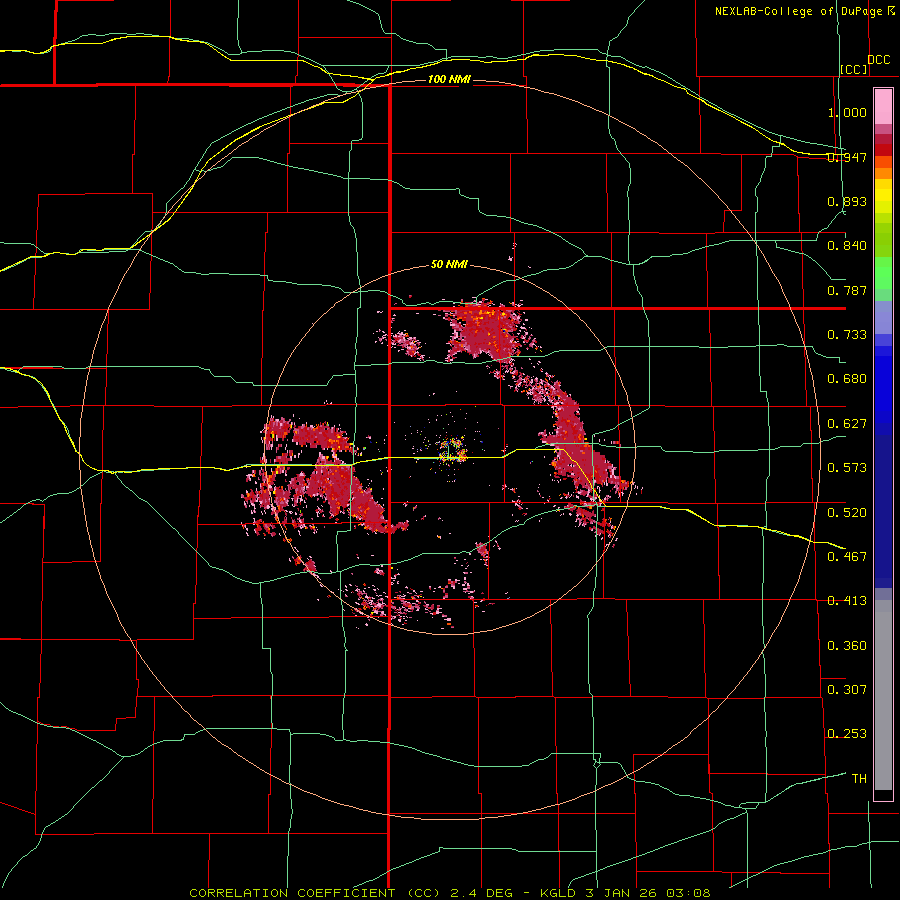Click the 0.627 legend value
This screenshot has height=900, width=900.
(x=847, y=424)
